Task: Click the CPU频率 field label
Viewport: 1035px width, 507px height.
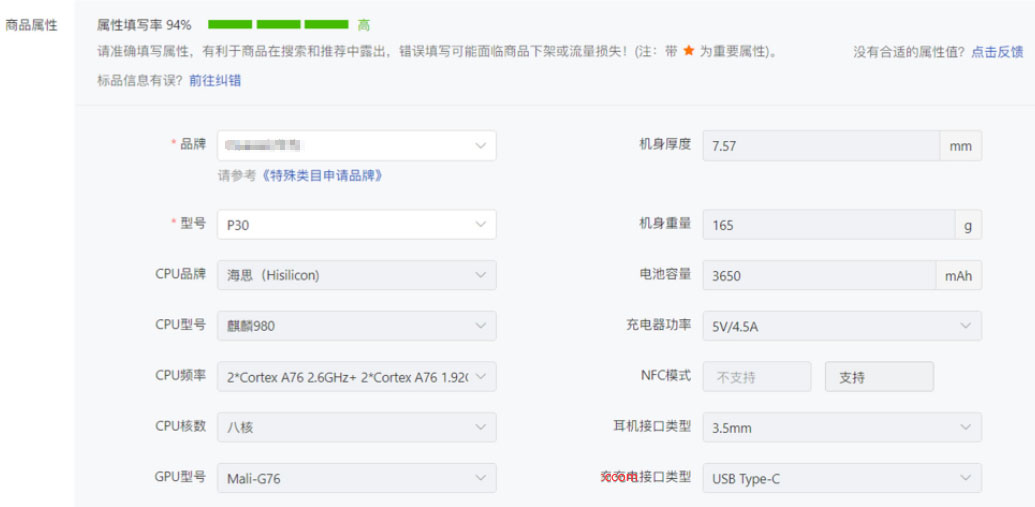Action: click(x=180, y=376)
